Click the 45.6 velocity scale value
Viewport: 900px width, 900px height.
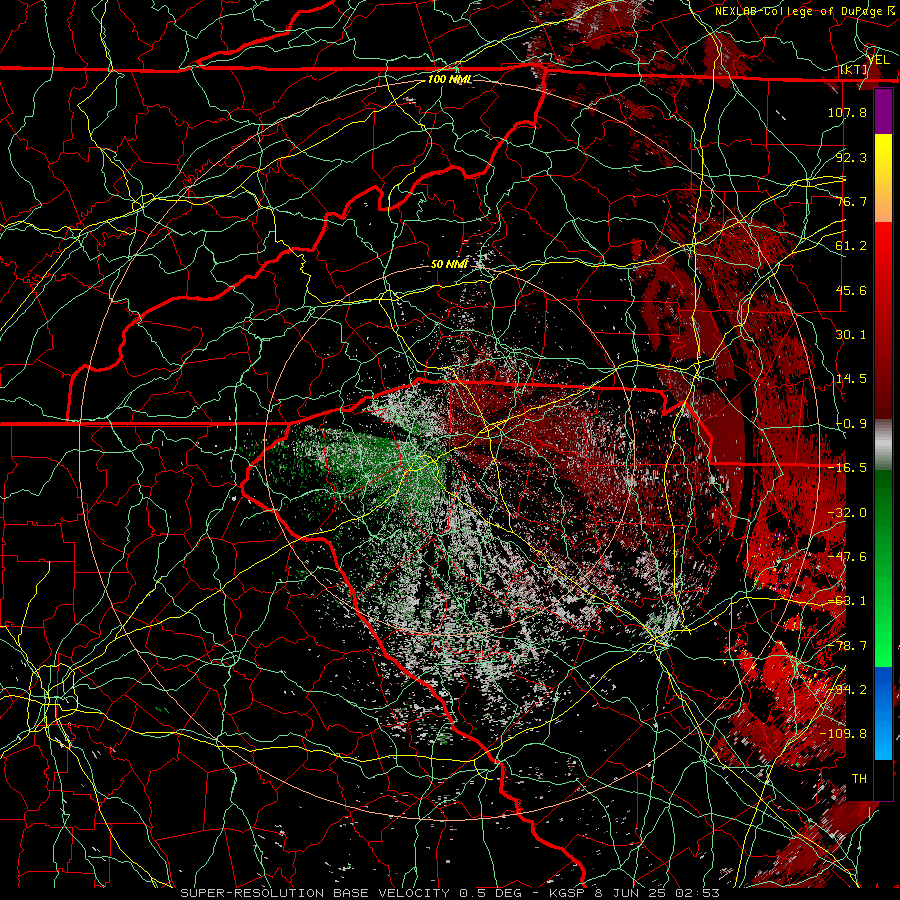(x=851, y=290)
